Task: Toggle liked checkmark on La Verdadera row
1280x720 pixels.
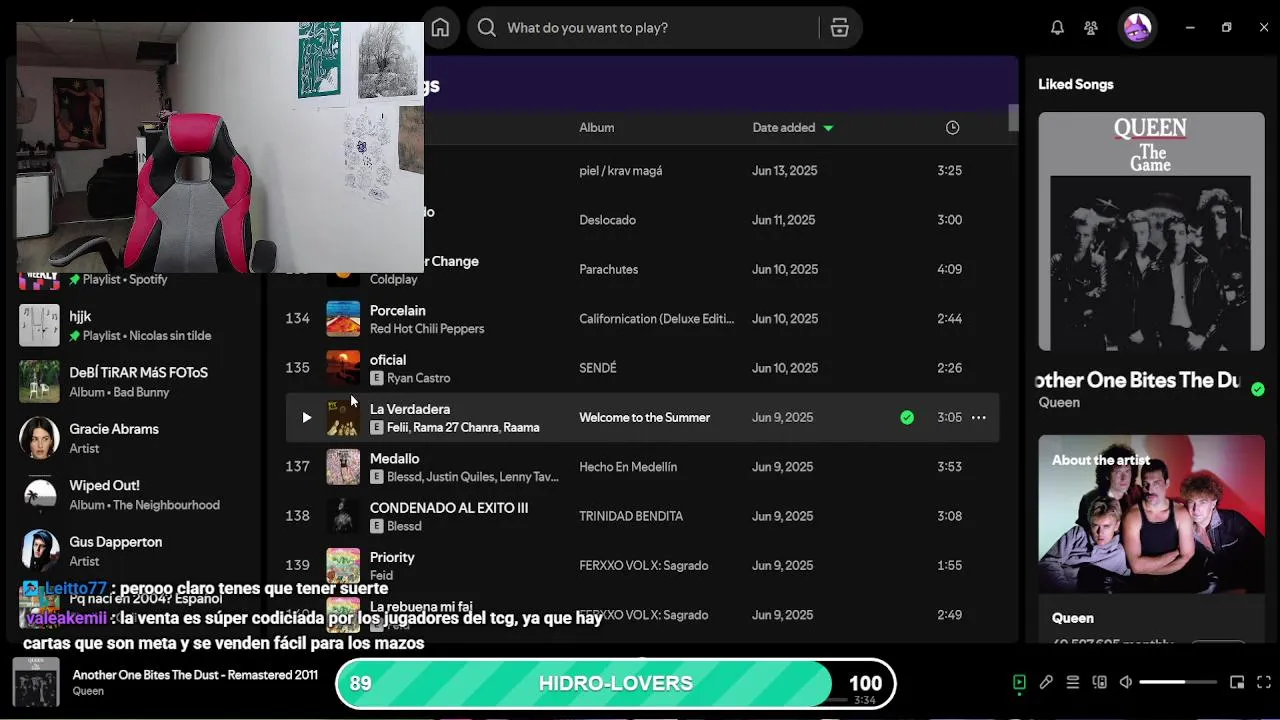Action: tap(907, 418)
